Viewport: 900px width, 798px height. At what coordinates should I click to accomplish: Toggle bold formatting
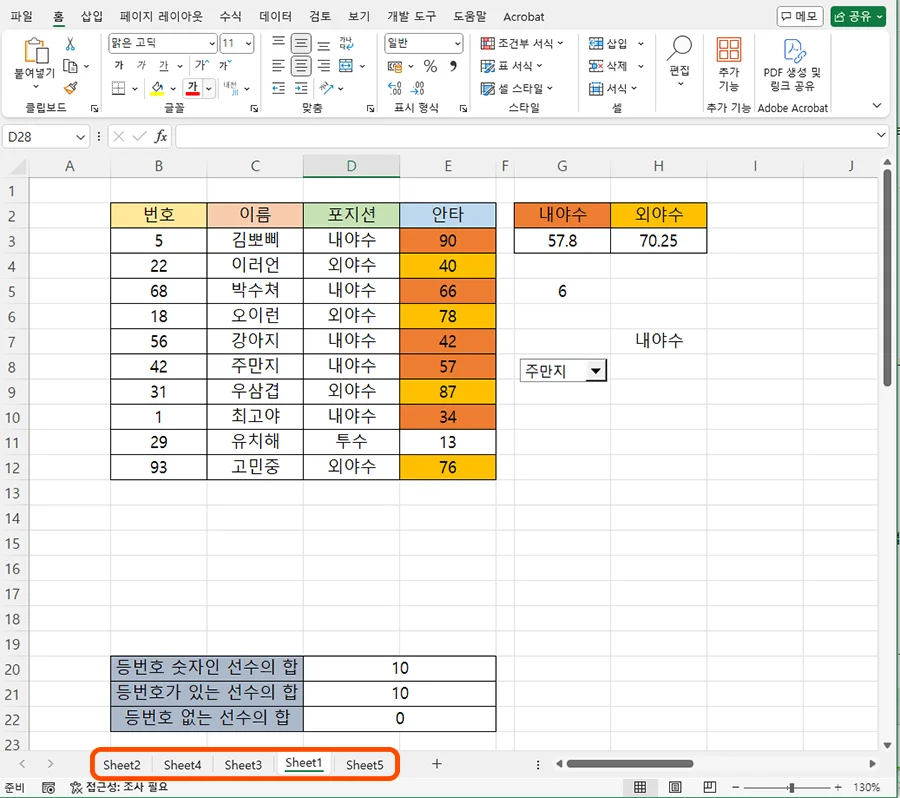[x=119, y=65]
